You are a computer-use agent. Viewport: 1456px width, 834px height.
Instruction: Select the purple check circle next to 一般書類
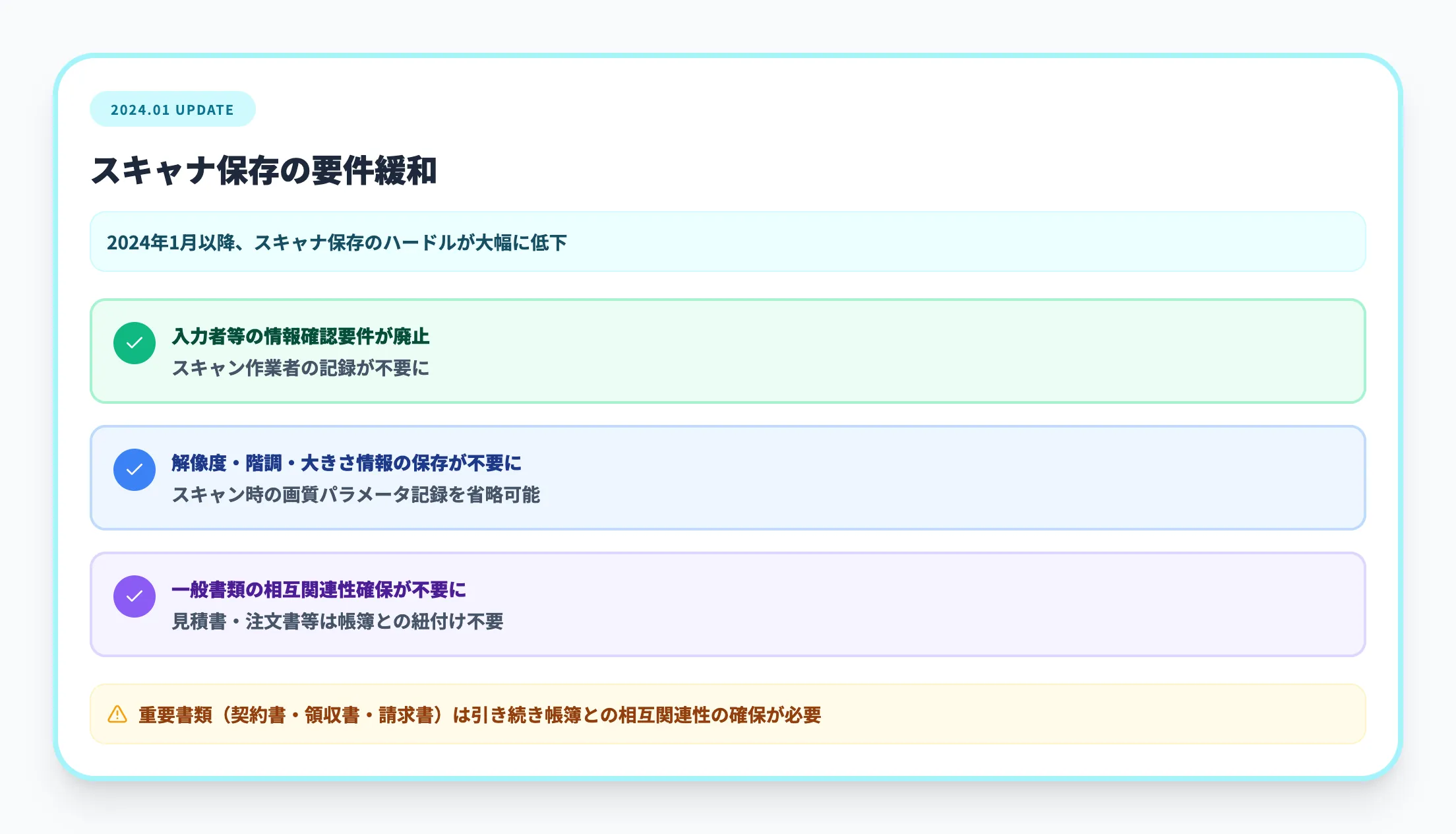click(135, 596)
